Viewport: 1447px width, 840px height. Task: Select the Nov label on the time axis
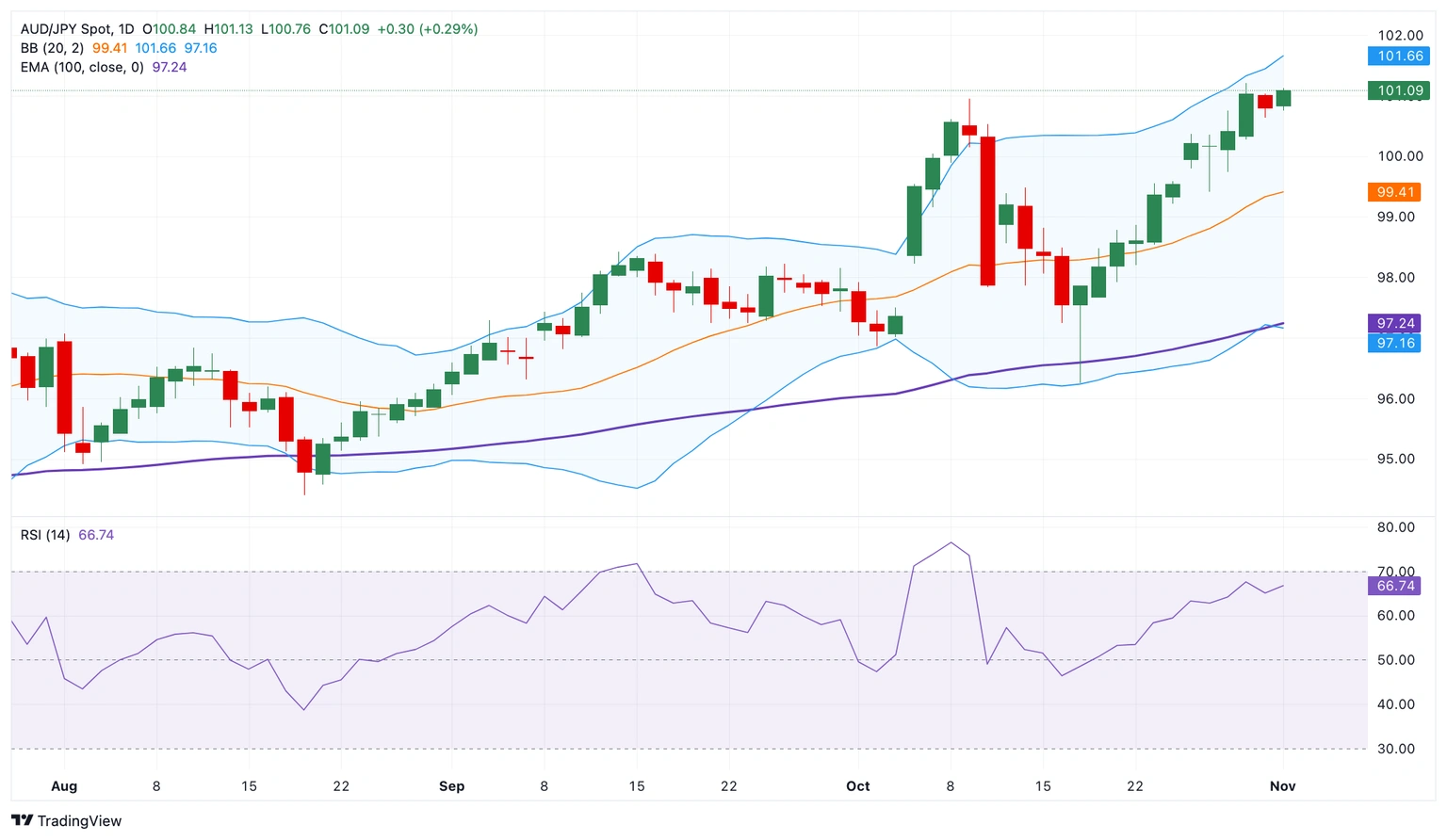[x=1282, y=786]
